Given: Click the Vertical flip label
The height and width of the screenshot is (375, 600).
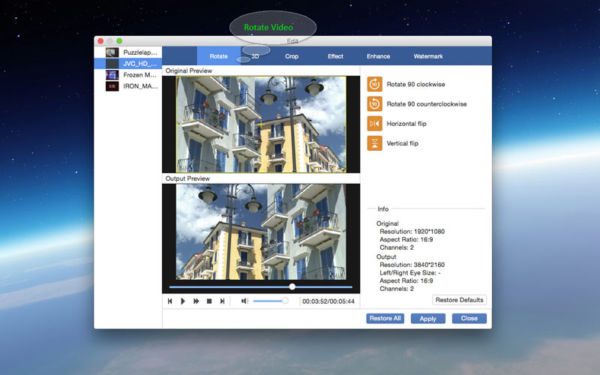Looking at the screenshot, I should pyautogui.click(x=403, y=143).
